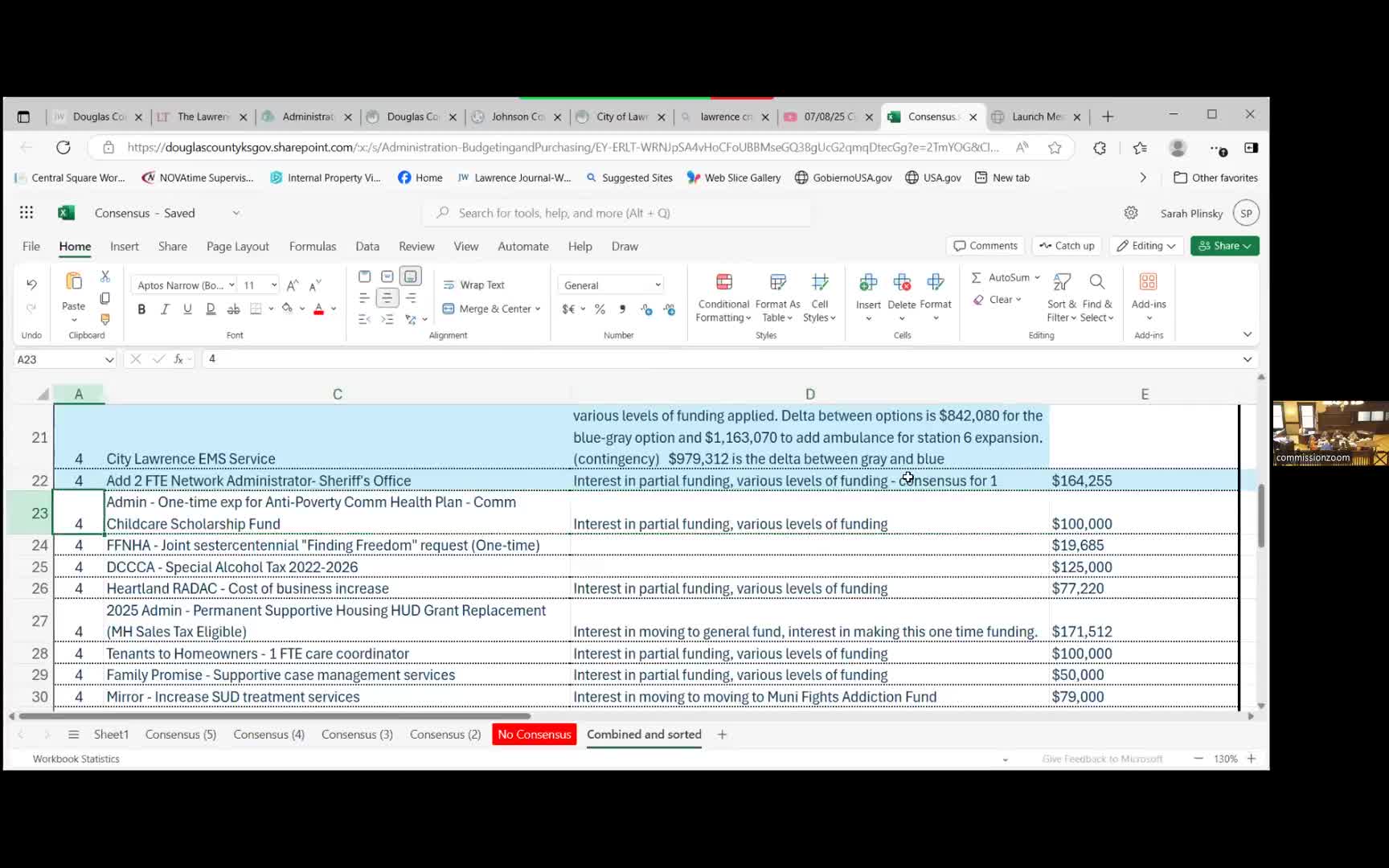Click the Conditional Formatting icon
The width and height of the screenshot is (1389, 868).
[723, 283]
